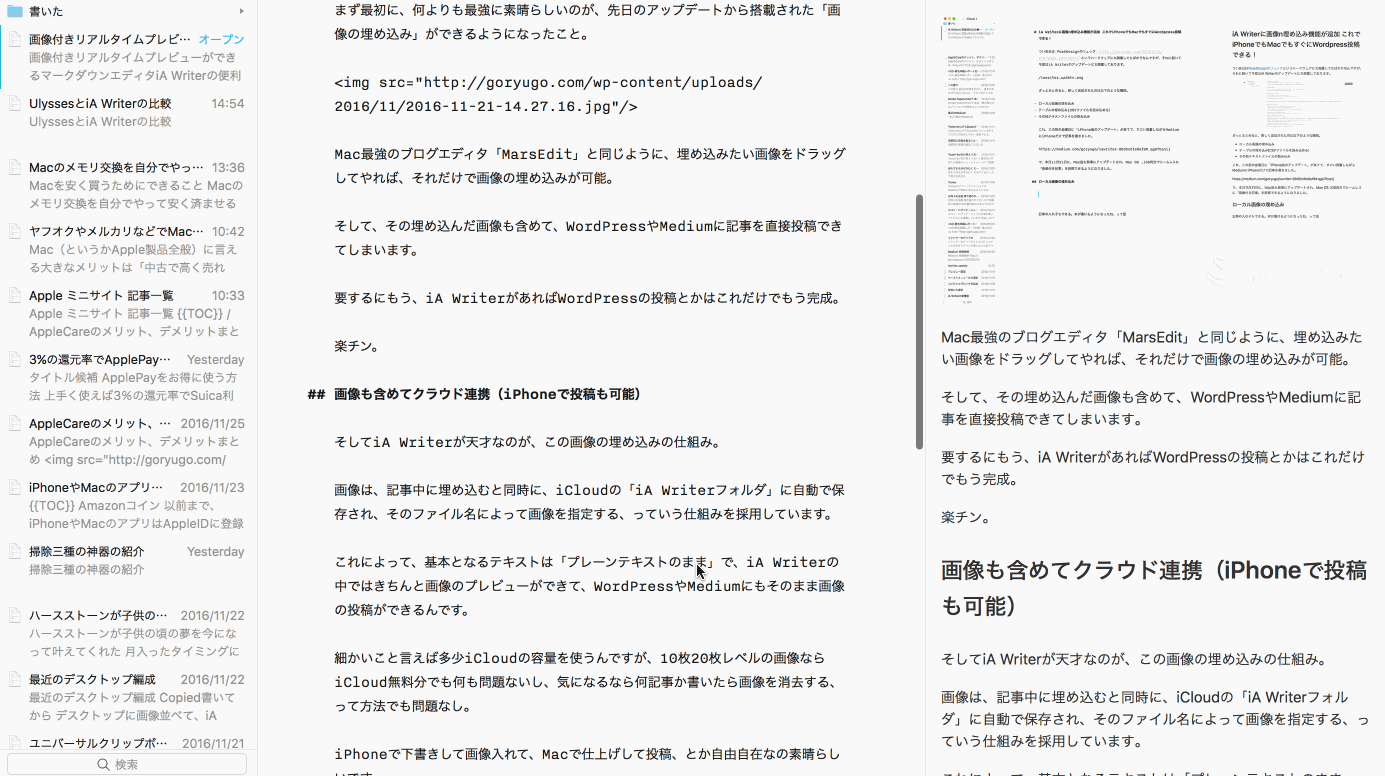
Task: Click the document icon for the ApplePay 3%還元 note
Action: (14, 359)
